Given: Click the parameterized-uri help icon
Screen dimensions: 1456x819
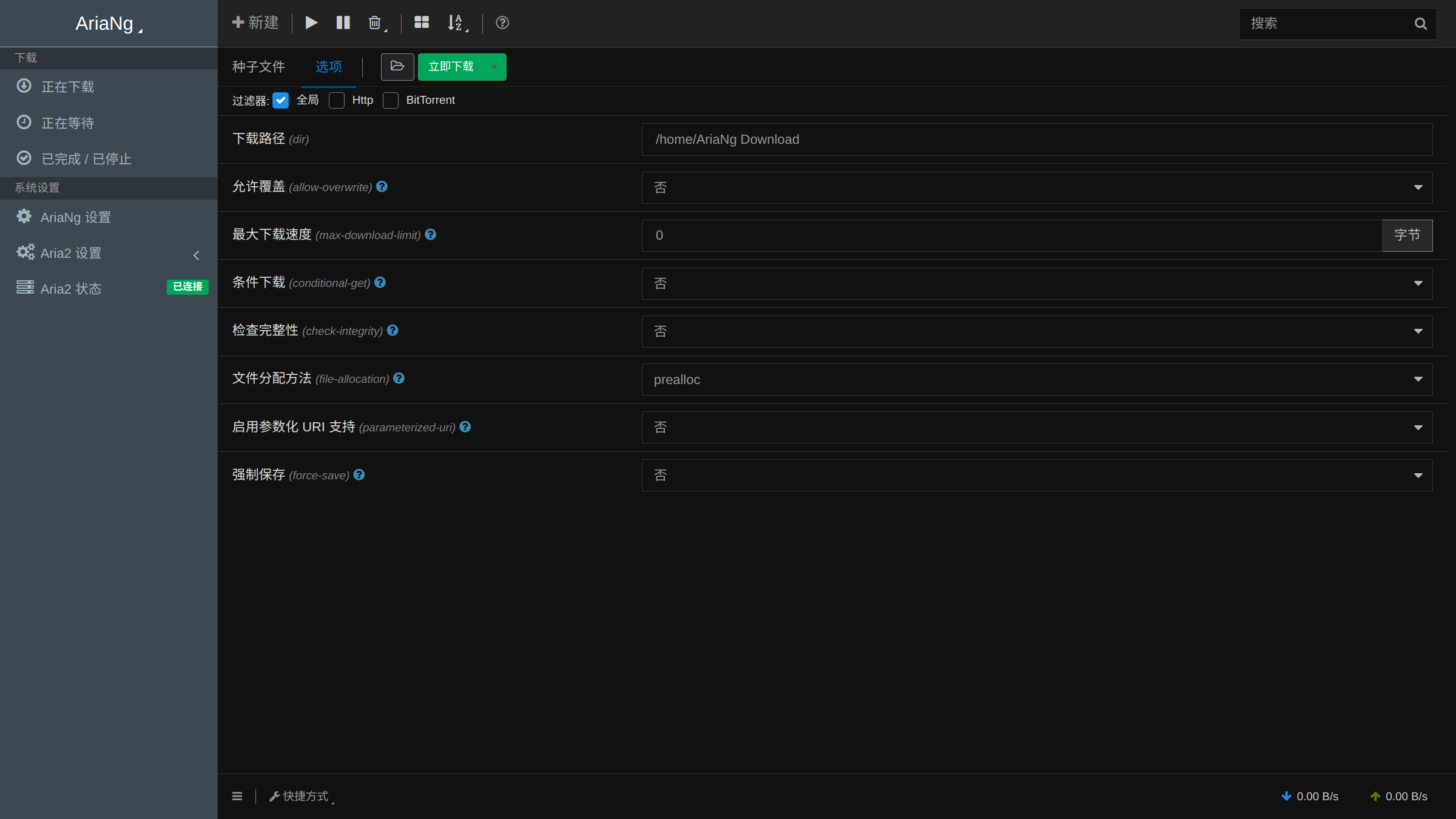Looking at the screenshot, I should (x=465, y=427).
